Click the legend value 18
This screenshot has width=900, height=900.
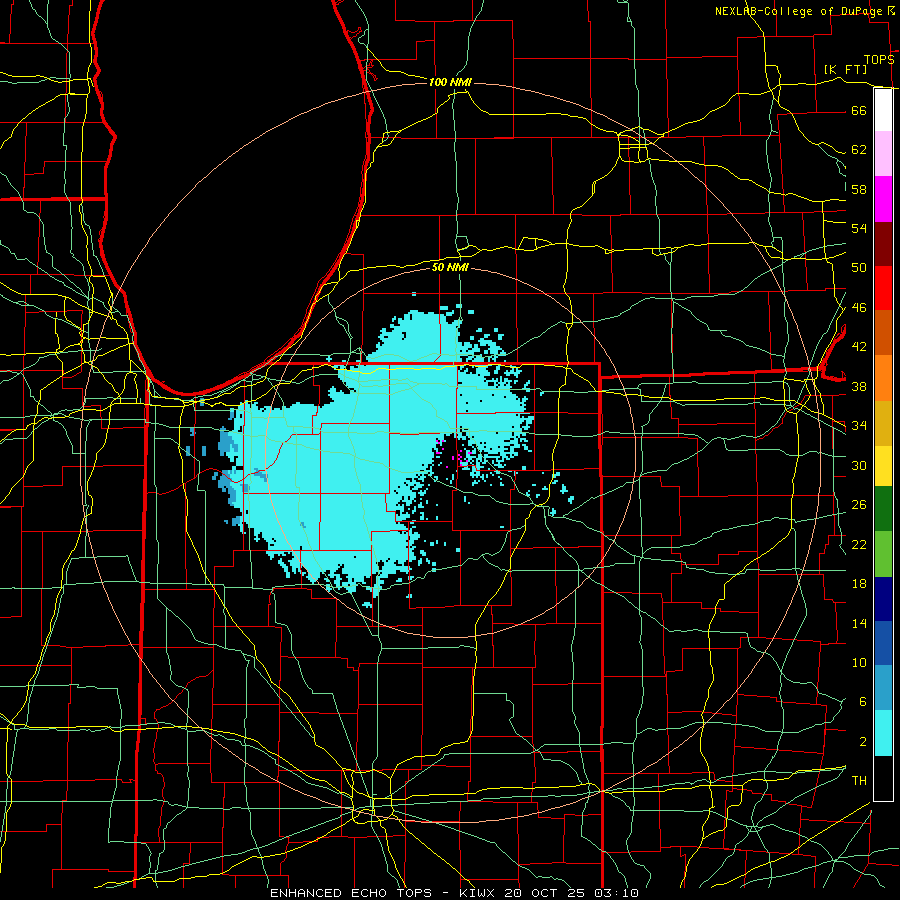[x=859, y=584]
